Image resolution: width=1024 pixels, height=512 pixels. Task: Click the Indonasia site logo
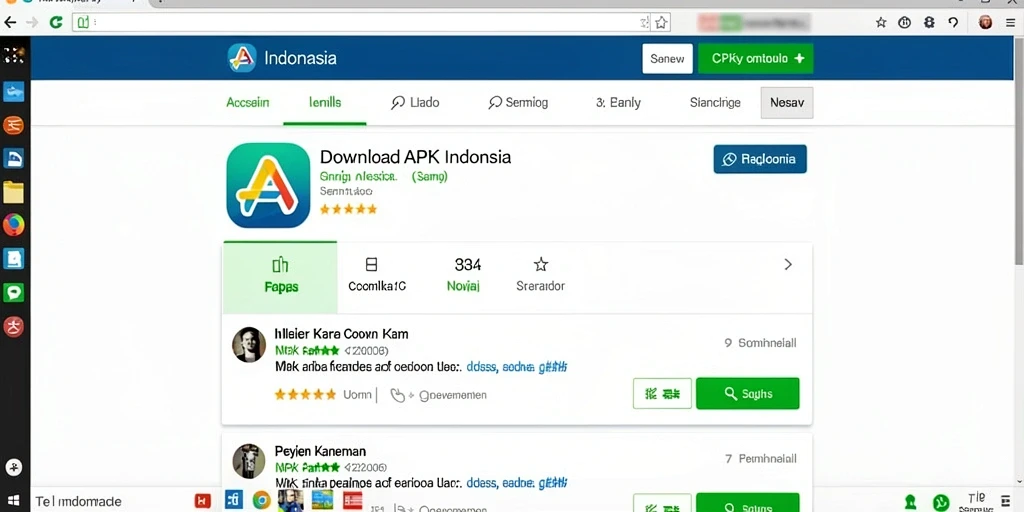[242, 58]
